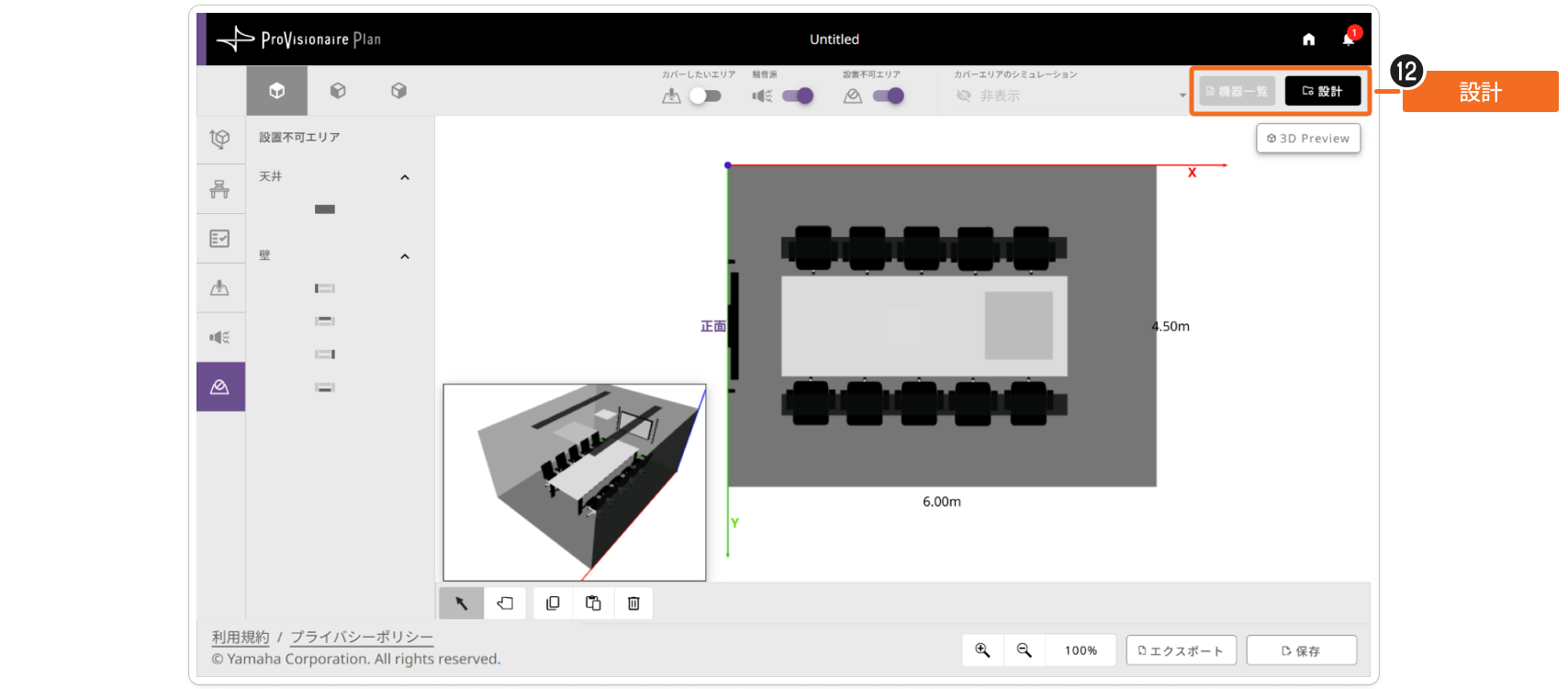
Task: Click the エクスポート button
Action: [x=1182, y=650]
